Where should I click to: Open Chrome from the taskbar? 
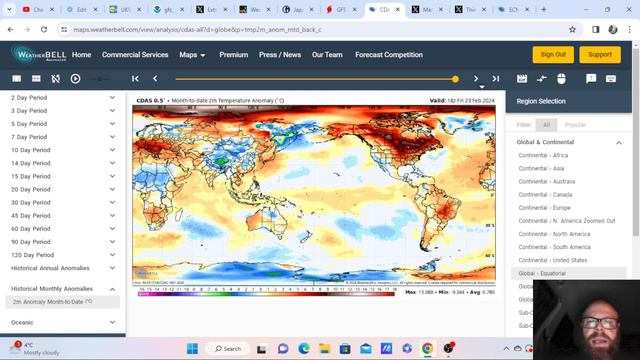point(427,349)
